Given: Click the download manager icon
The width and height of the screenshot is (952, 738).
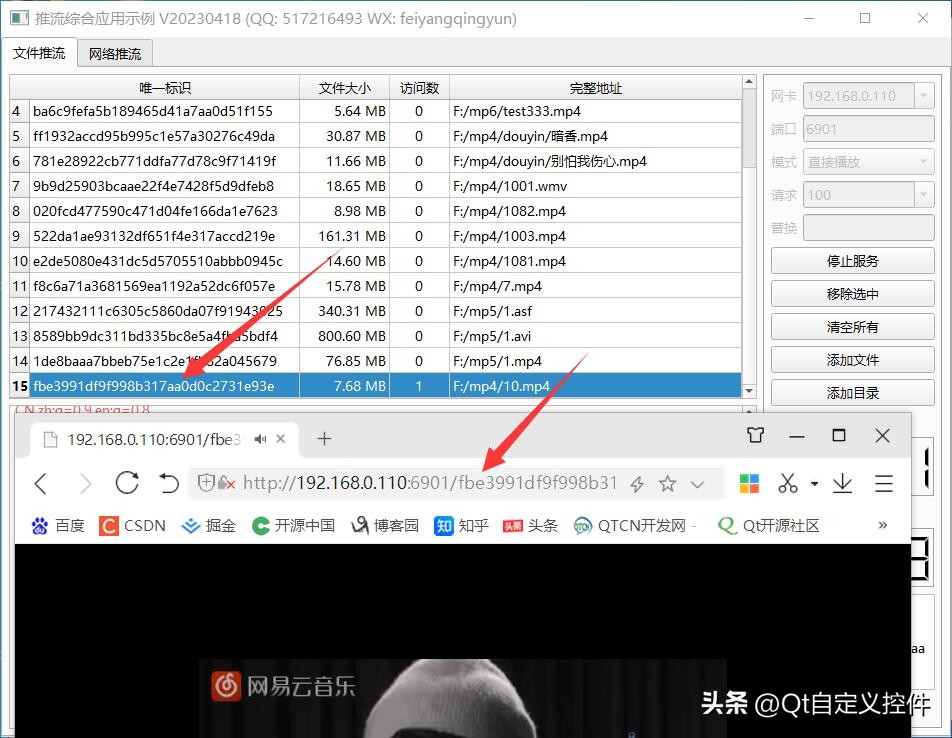Looking at the screenshot, I should click(842, 484).
